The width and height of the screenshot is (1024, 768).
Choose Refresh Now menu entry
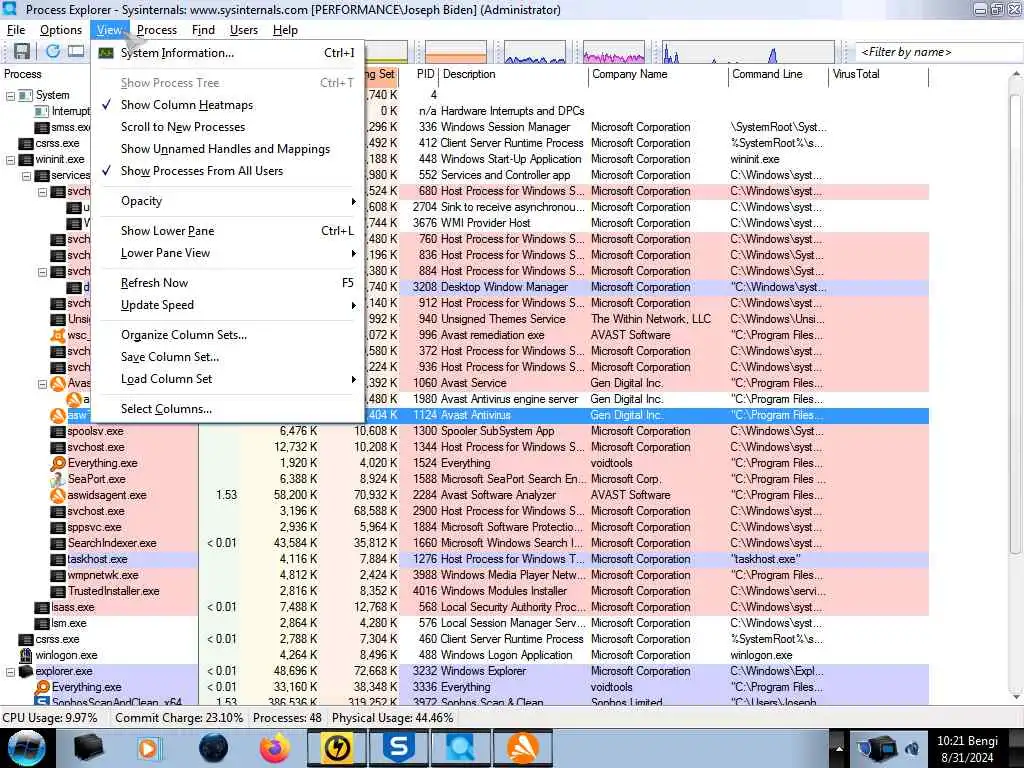click(x=227, y=283)
